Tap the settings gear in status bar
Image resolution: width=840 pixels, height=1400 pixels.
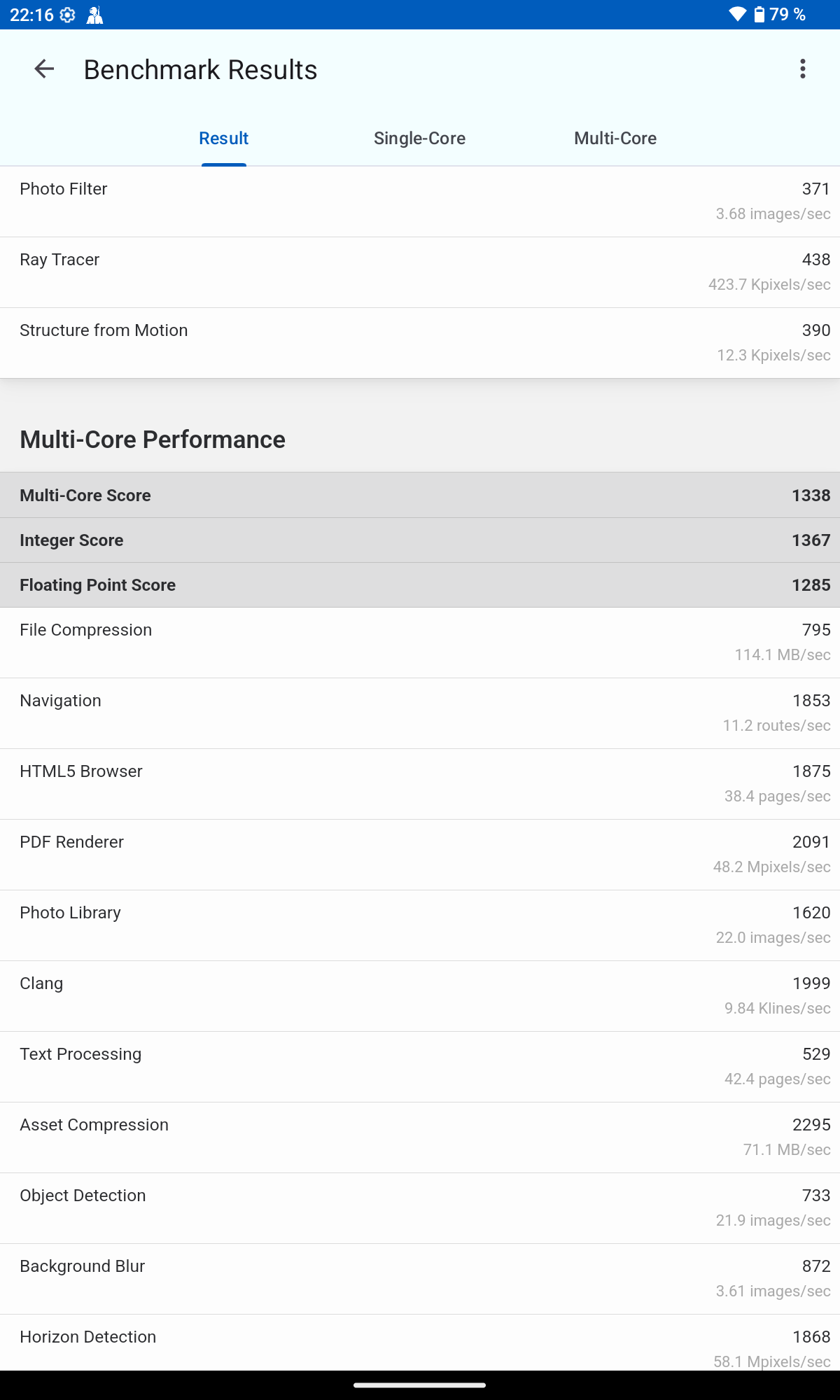[68, 15]
